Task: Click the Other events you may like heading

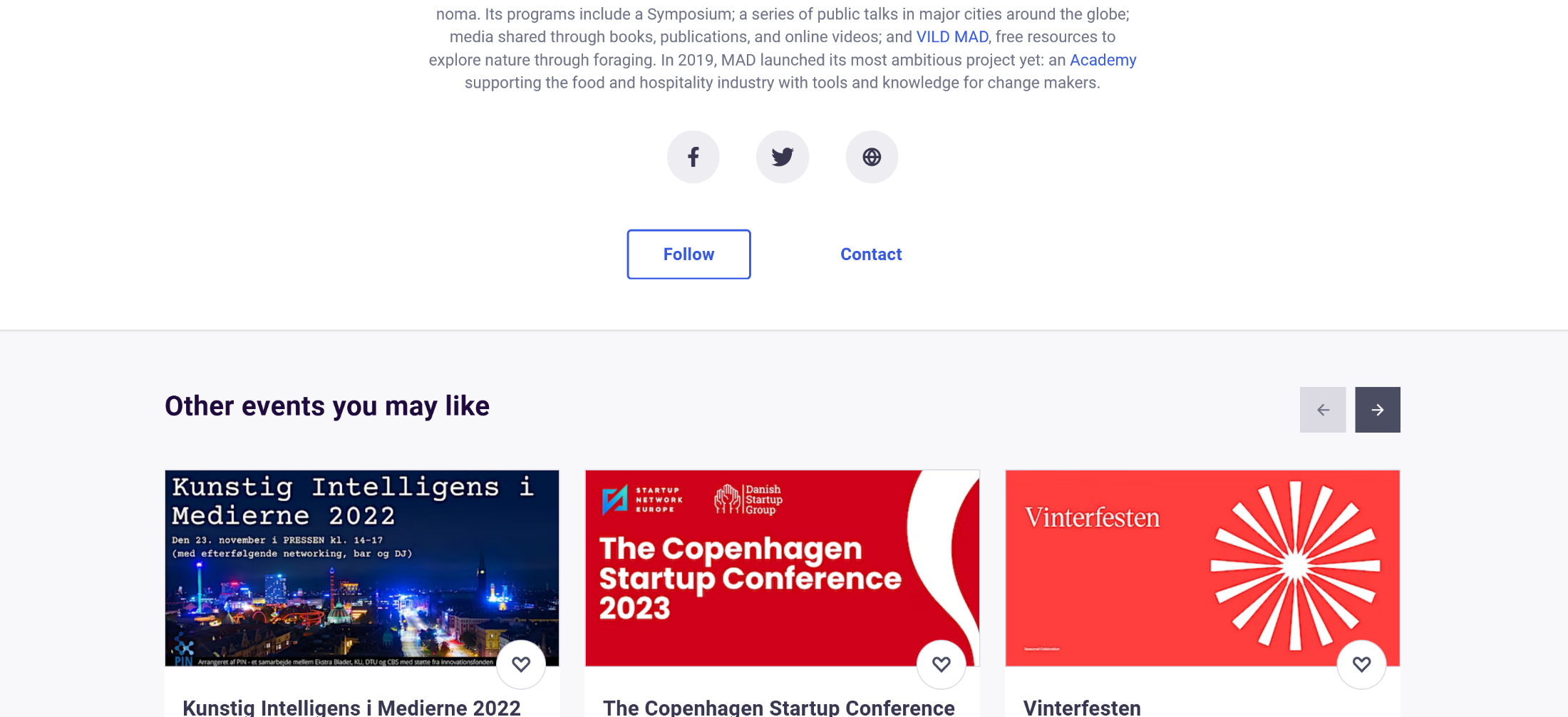Action: pos(327,406)
